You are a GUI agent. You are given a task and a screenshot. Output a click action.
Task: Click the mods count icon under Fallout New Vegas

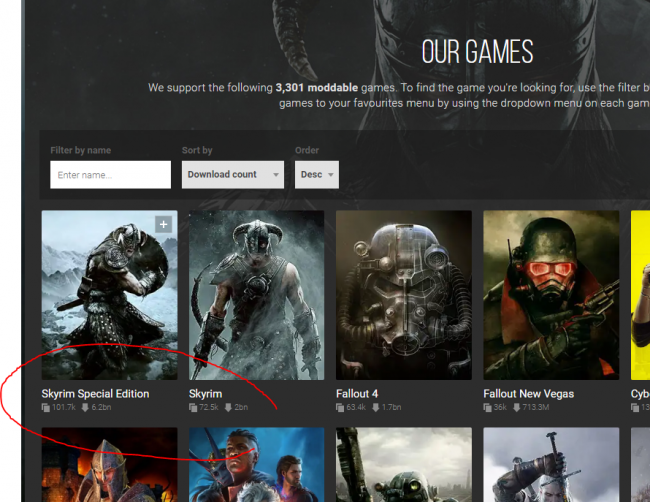488,408
